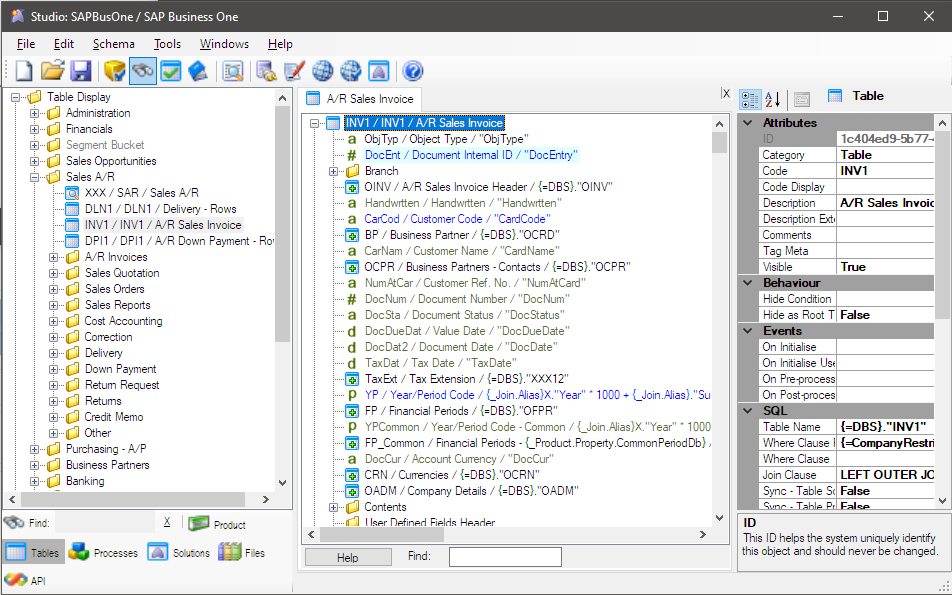Expand the Financials folder

[x=35, y=129]
